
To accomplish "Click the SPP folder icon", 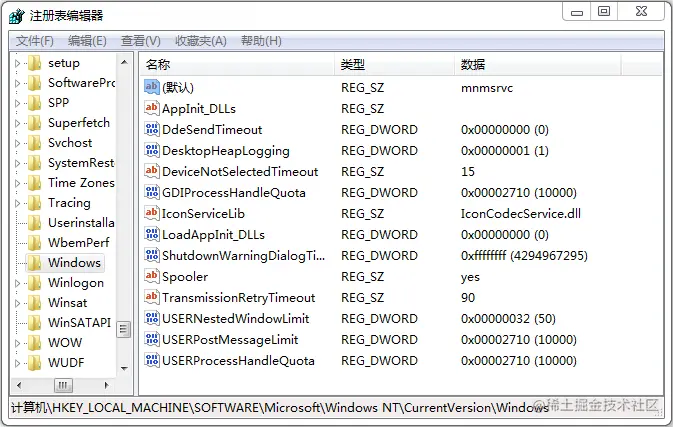I will click(x=34, y=103).
